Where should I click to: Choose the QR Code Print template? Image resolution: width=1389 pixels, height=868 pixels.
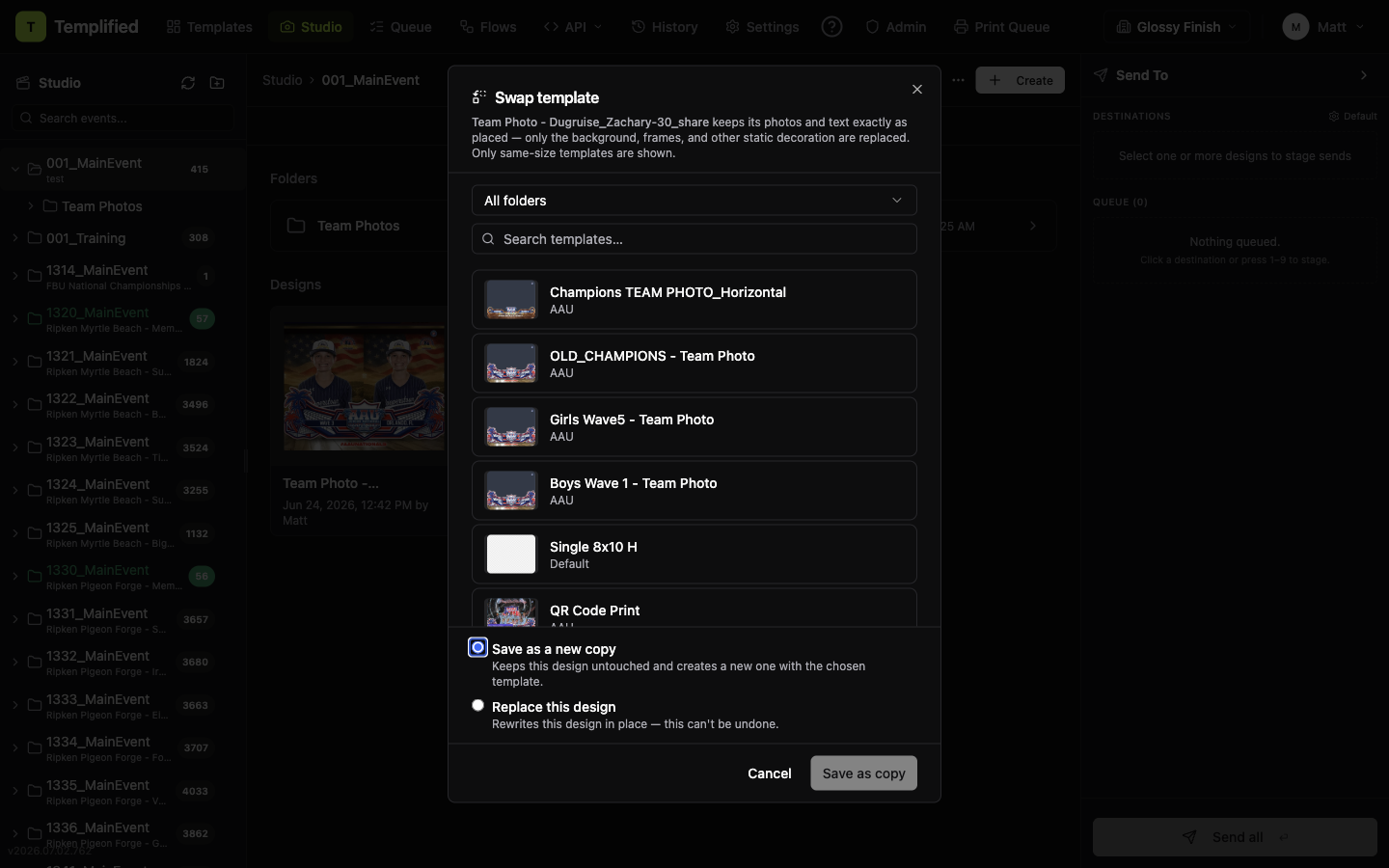pyautogui.click(x=694, y=608)
